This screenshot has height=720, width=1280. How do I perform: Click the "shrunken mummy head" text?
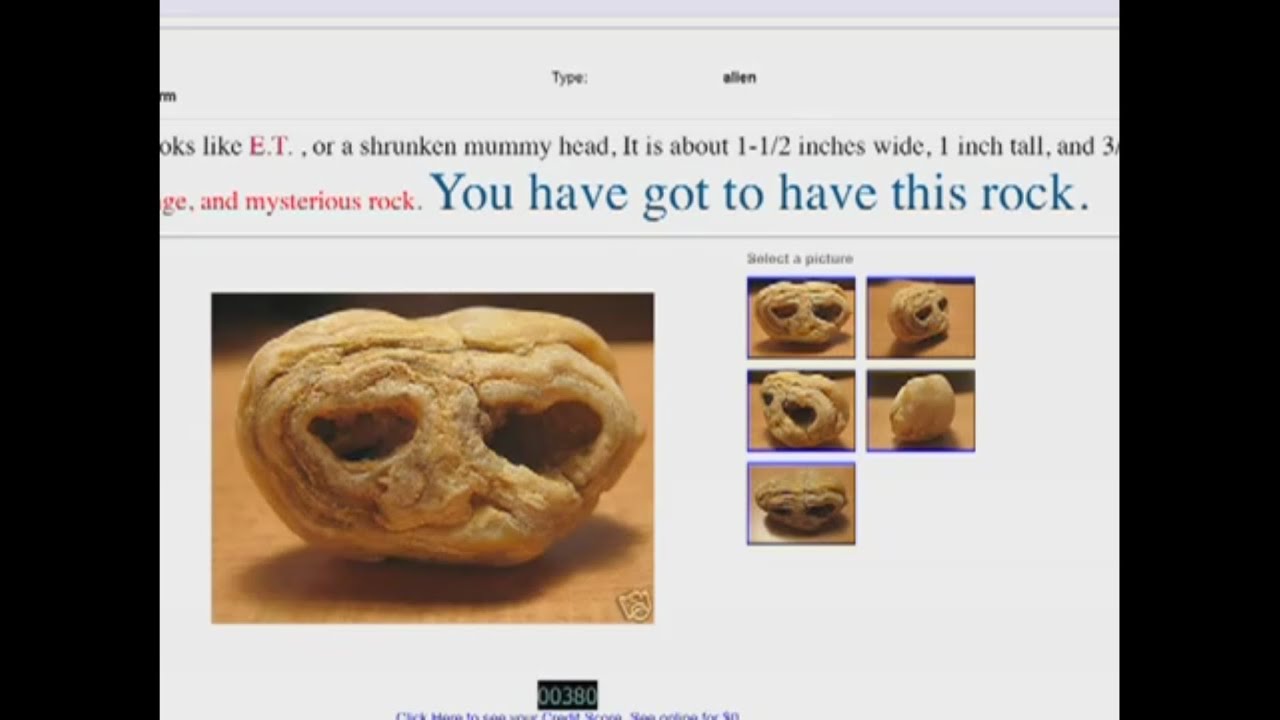(x=485, y=147)
